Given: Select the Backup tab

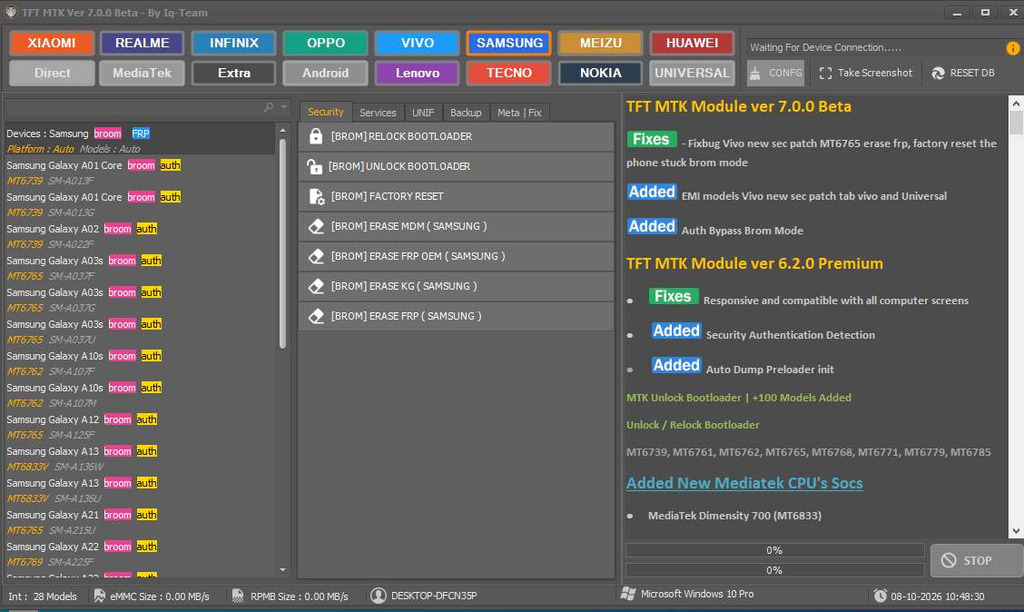Looking at the screenshot, I should coord(466,112).
